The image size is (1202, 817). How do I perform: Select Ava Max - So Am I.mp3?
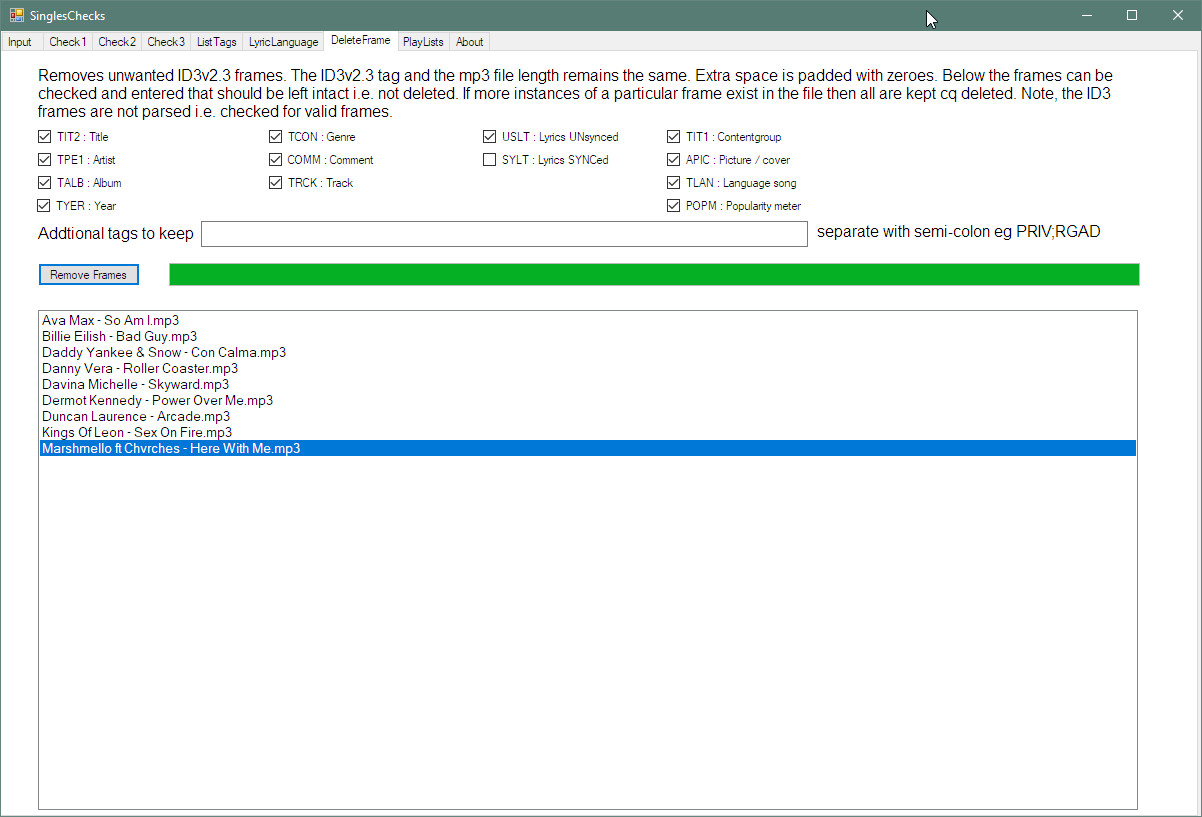(111, 320)
